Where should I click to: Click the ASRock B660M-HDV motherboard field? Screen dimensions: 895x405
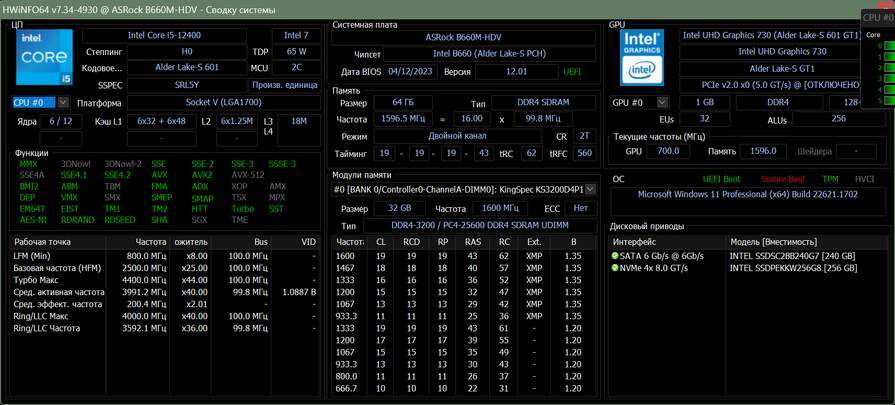tap(463, 38)
